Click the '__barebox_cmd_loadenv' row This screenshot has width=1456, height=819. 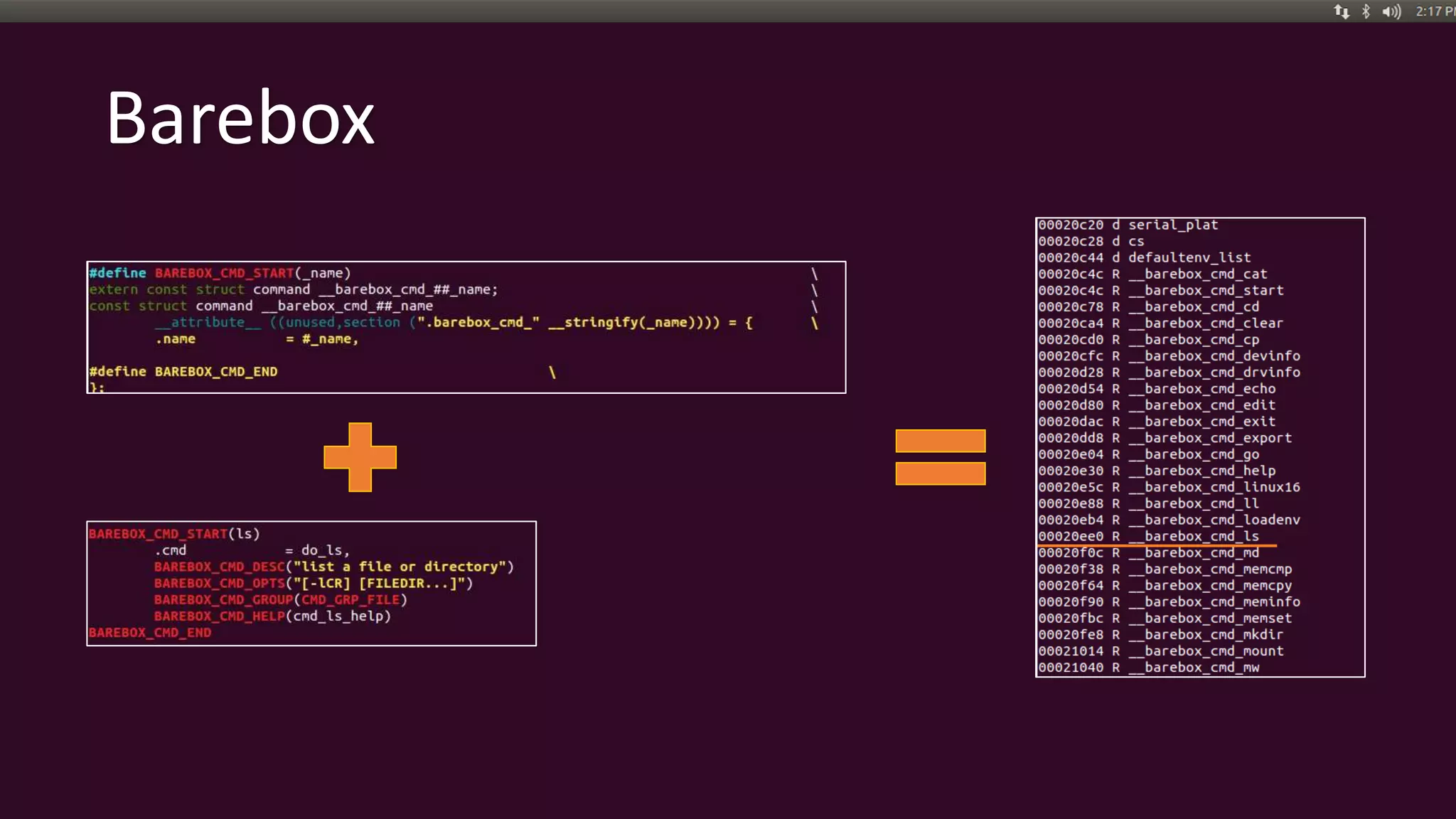pos(1169,520)
